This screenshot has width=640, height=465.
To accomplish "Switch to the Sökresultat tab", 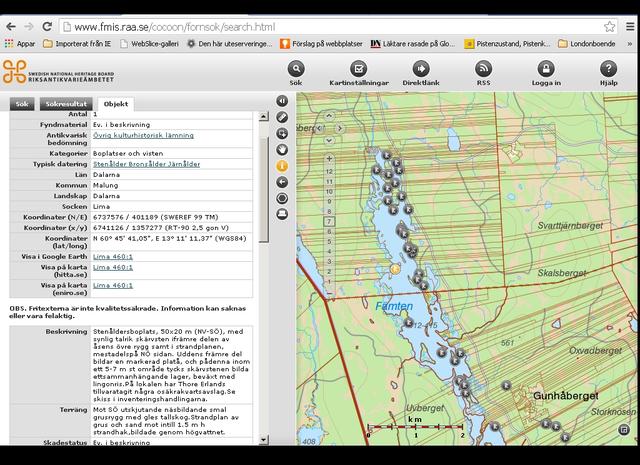I will click(65, 104).
